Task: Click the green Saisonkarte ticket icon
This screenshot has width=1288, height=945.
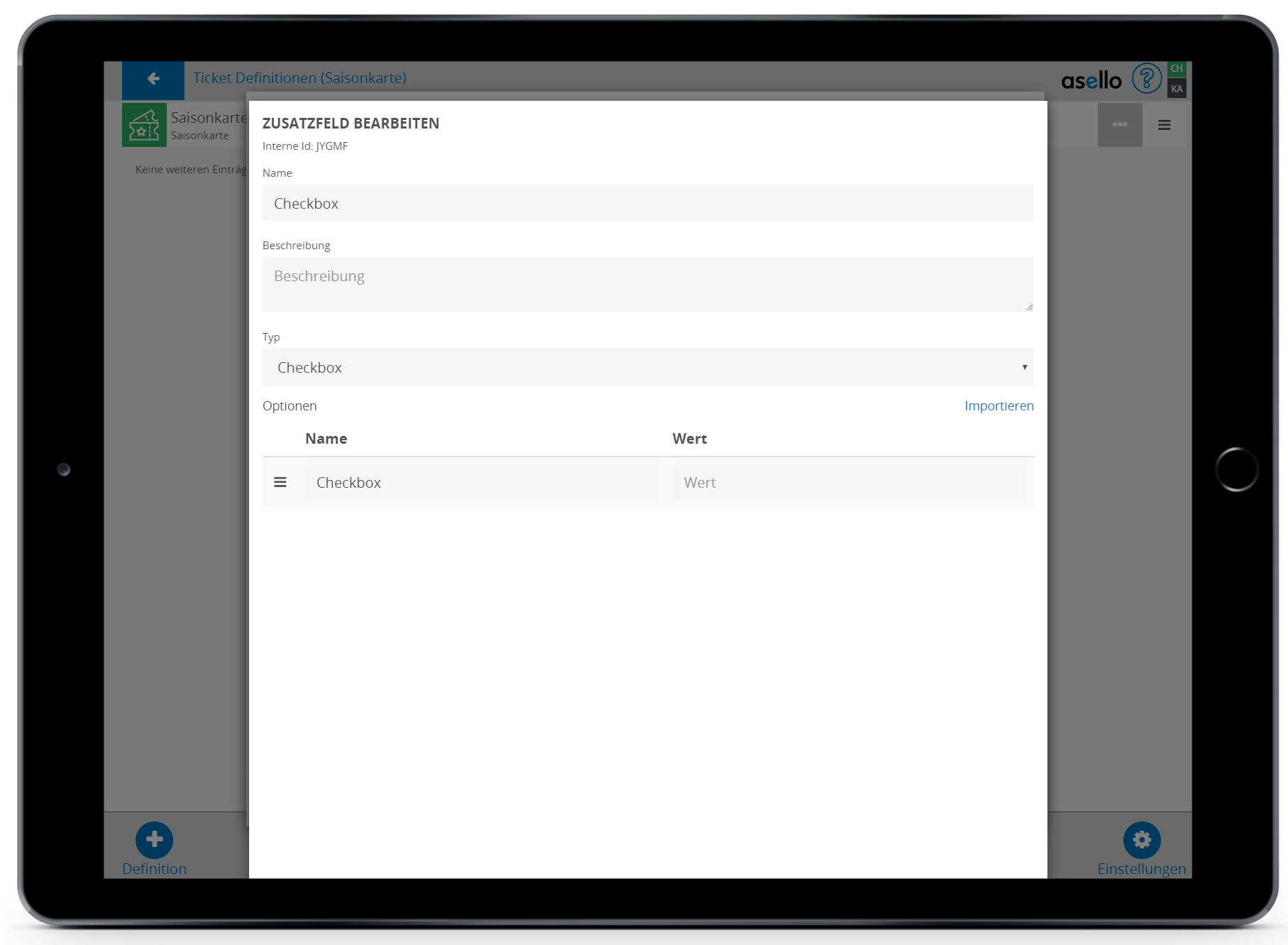Action: click(144, 125)
